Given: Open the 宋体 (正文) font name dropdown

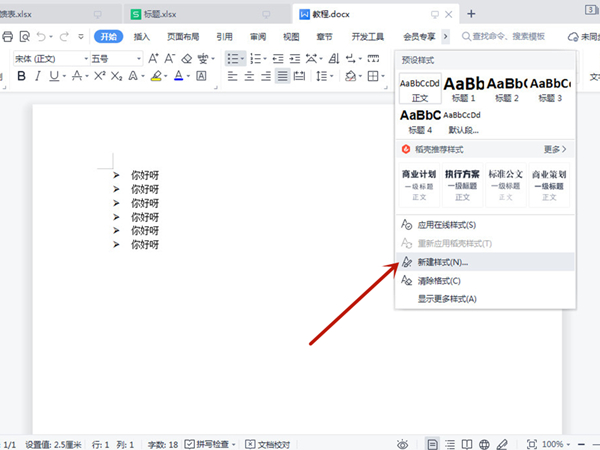Looking at the screenshot, I should pyautogui.click(x=45, y=58).
